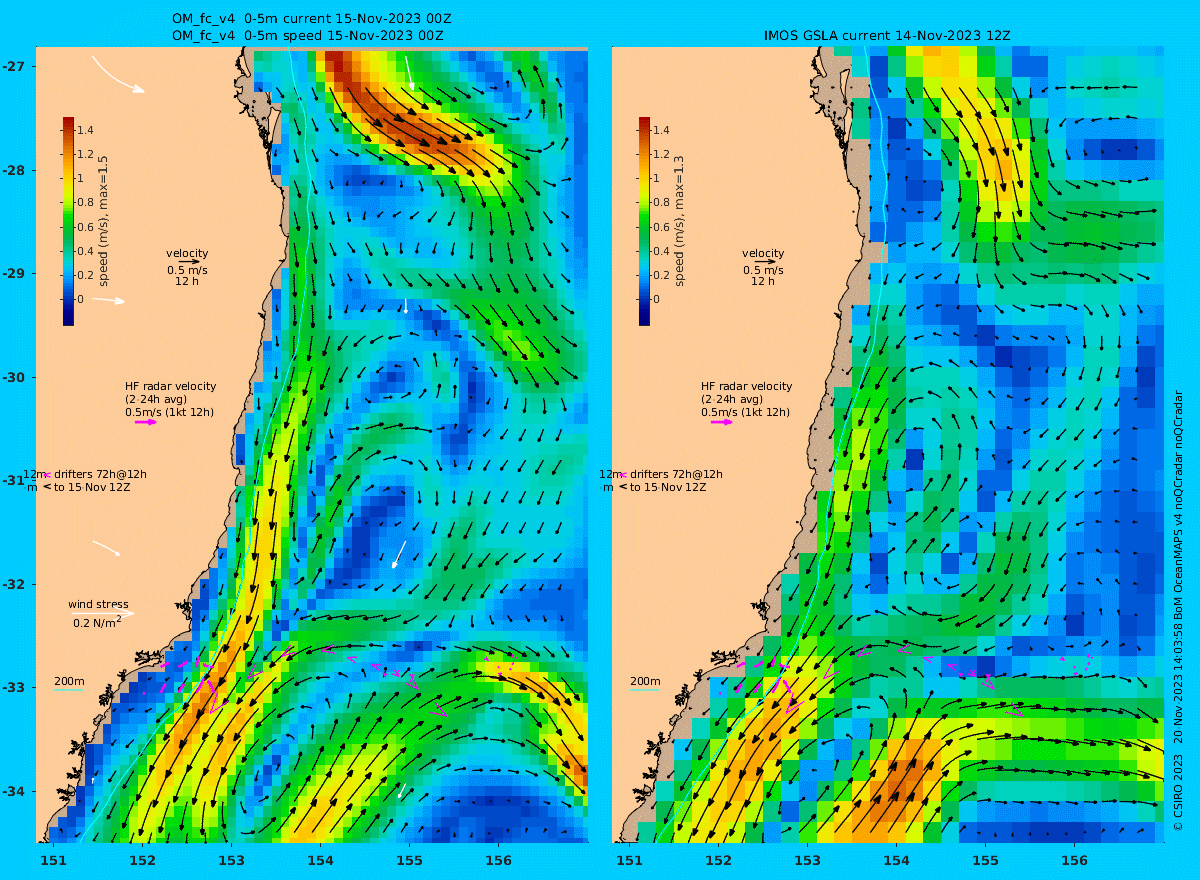This screenshot has height=880, width=1200.
Task: Click 'velocity' legend label in left map
Action: tap(187, 253)
